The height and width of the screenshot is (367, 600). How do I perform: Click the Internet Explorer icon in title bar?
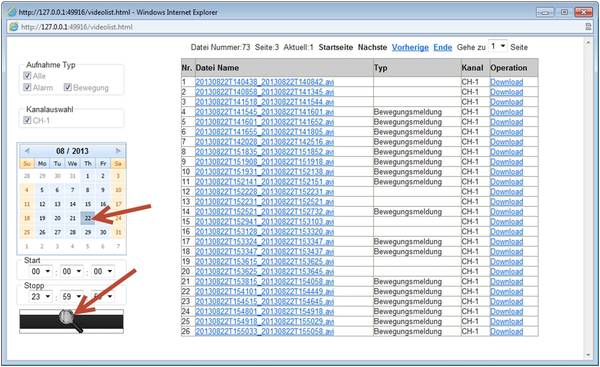click(12, 12)
